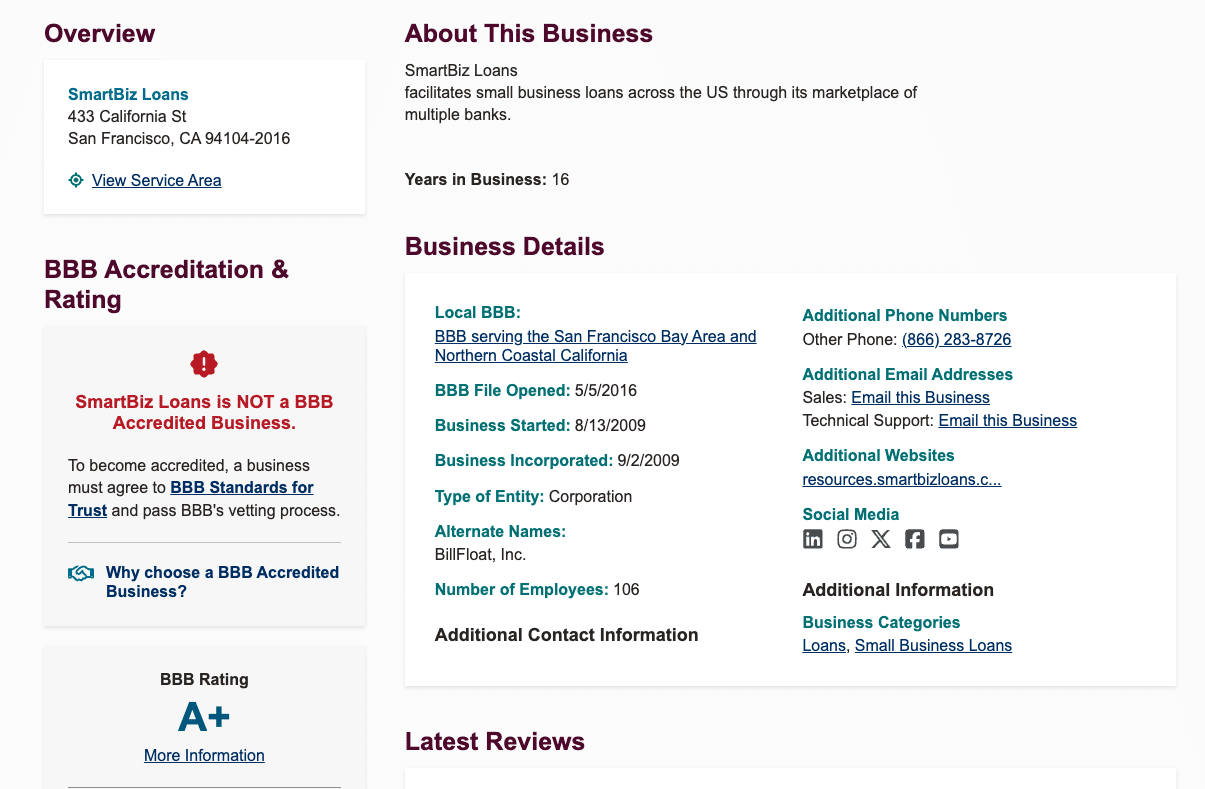Open the resources.smartbizloans website link

(x=901, y=479)
